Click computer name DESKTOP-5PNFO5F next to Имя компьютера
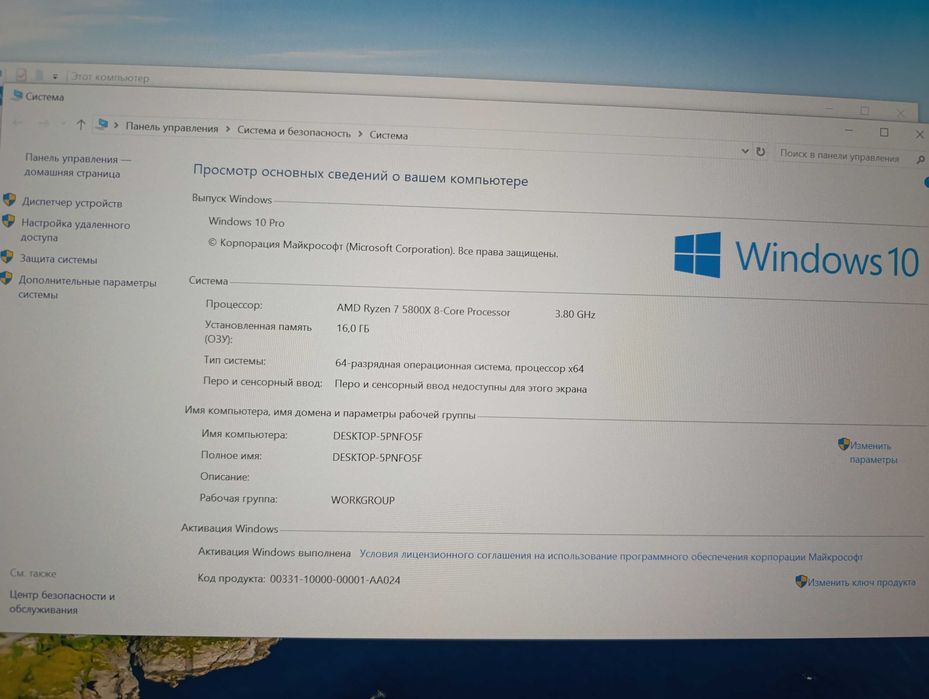 (377, 437)
